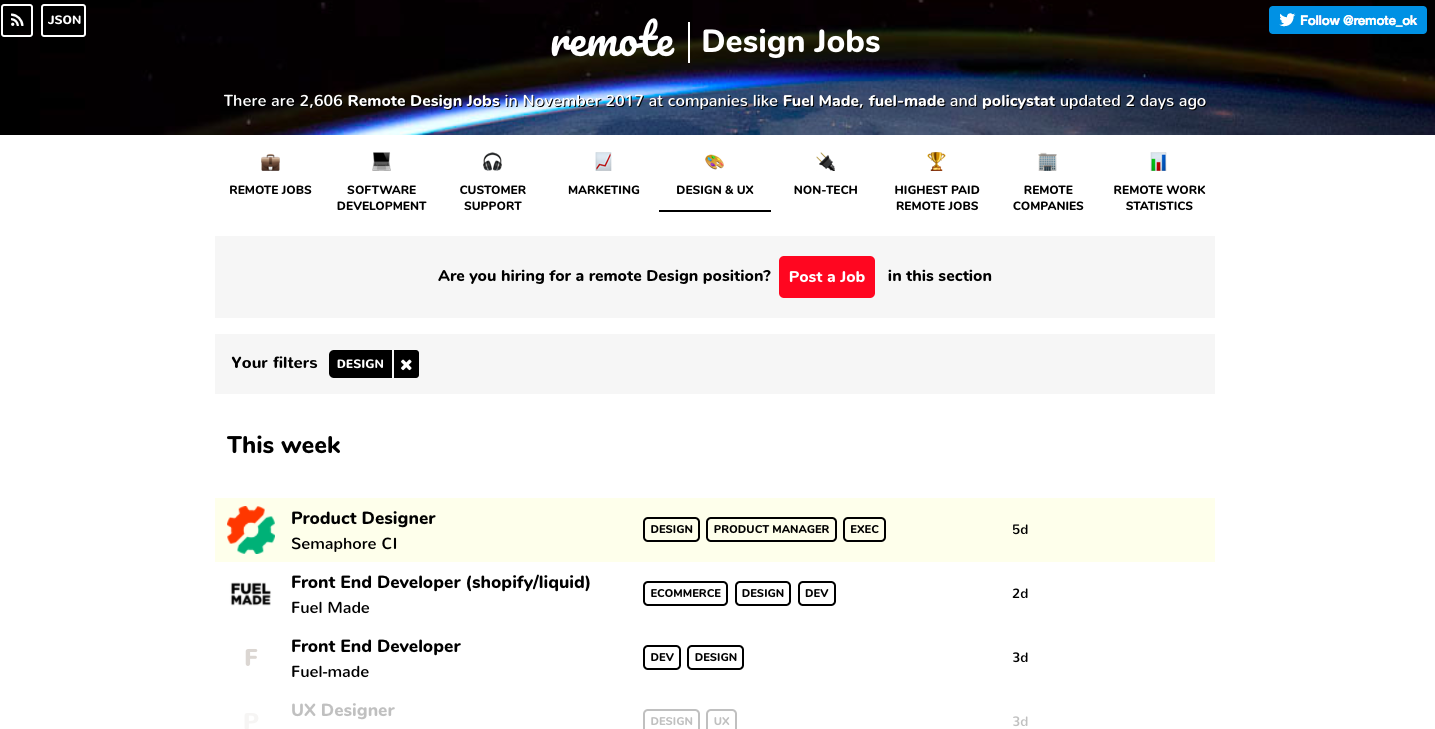Click the Semaphore CI gear logo

[250, 530]
